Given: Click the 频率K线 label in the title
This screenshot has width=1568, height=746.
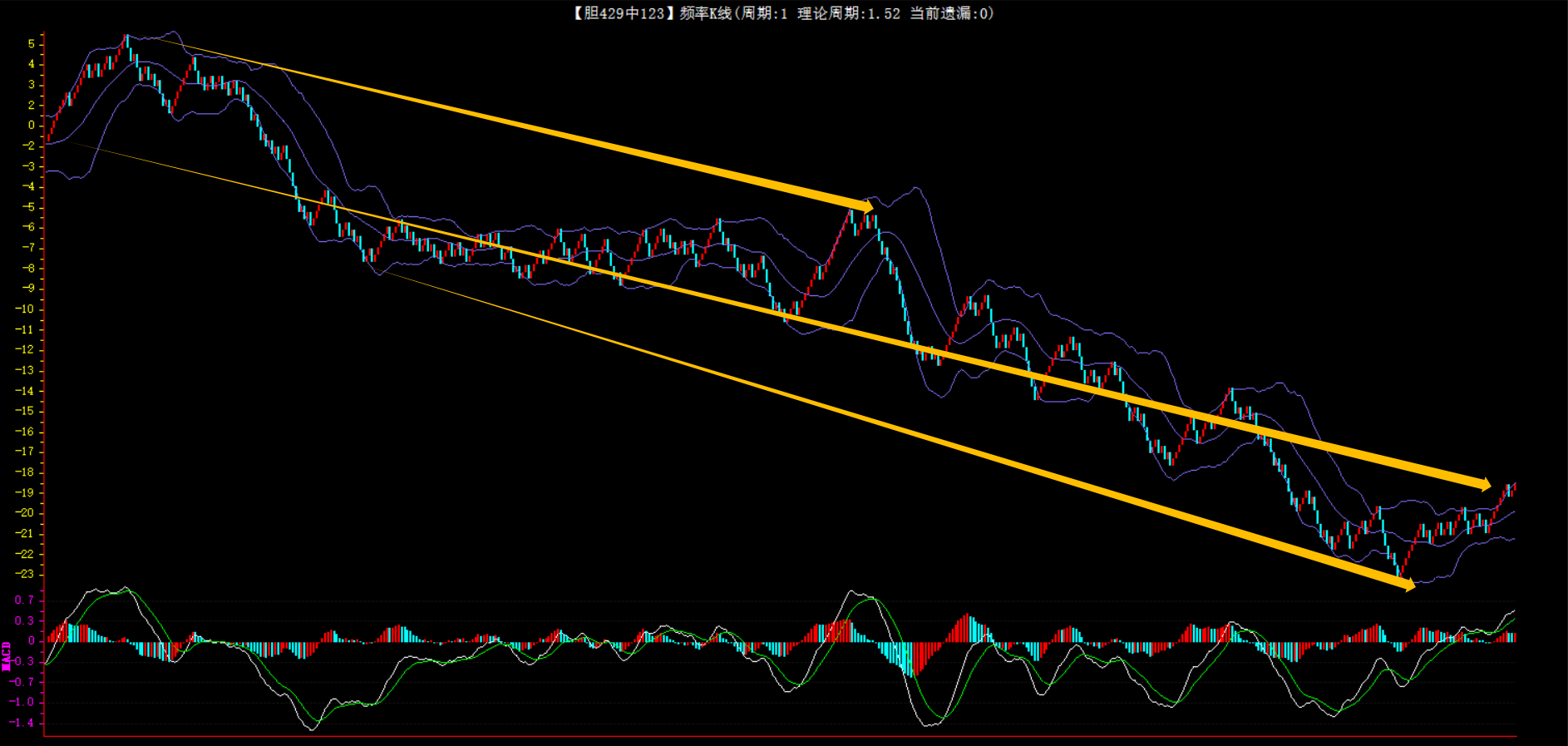Looking at the screenshot, I should (x=705, y=13).
